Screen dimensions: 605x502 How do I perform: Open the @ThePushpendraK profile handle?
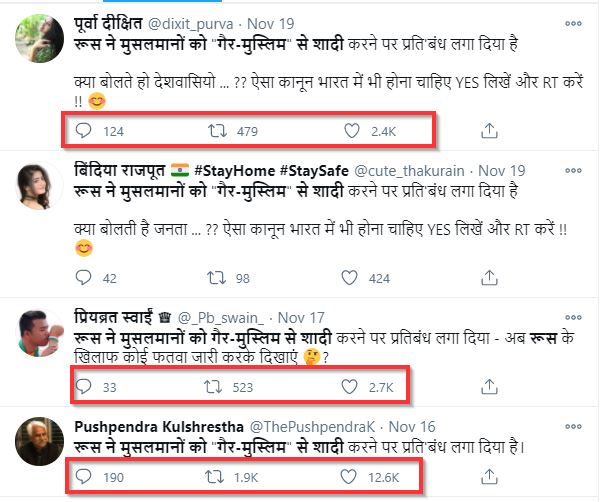(312, 427)
